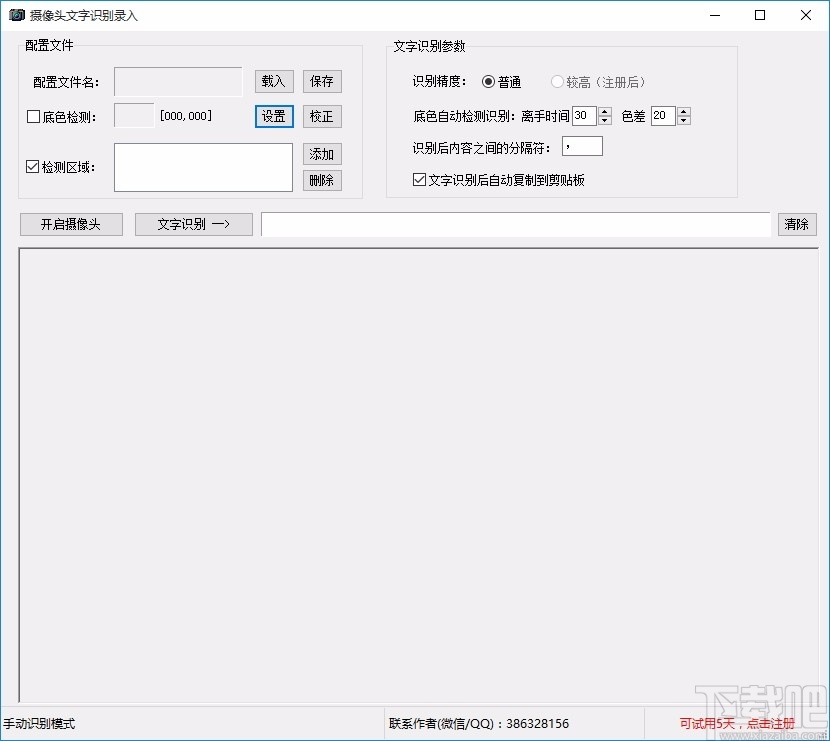Viewport: 830px width, 741px height.
Task: Select 普通 recognition precision
Action: point(489,82)
